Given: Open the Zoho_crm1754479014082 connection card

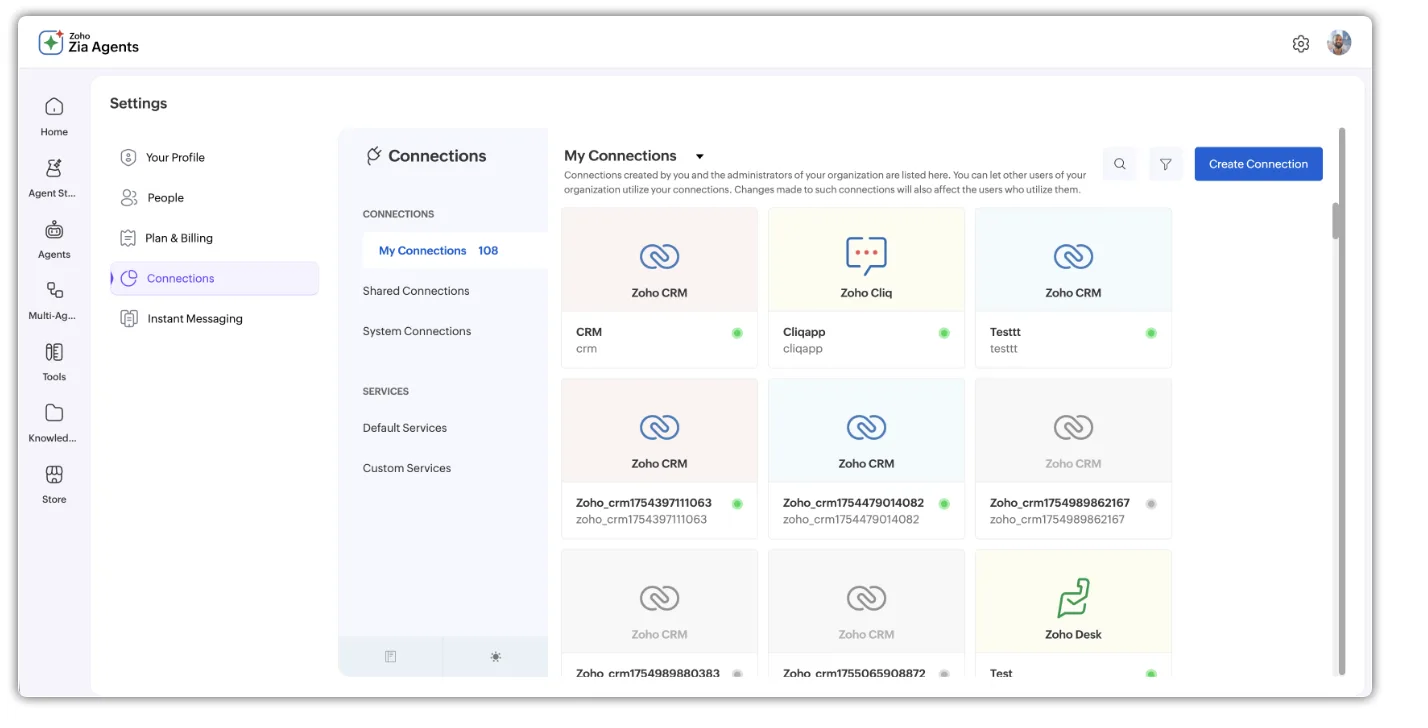Looking at the screenshot, I should click(x=866, y=459).
